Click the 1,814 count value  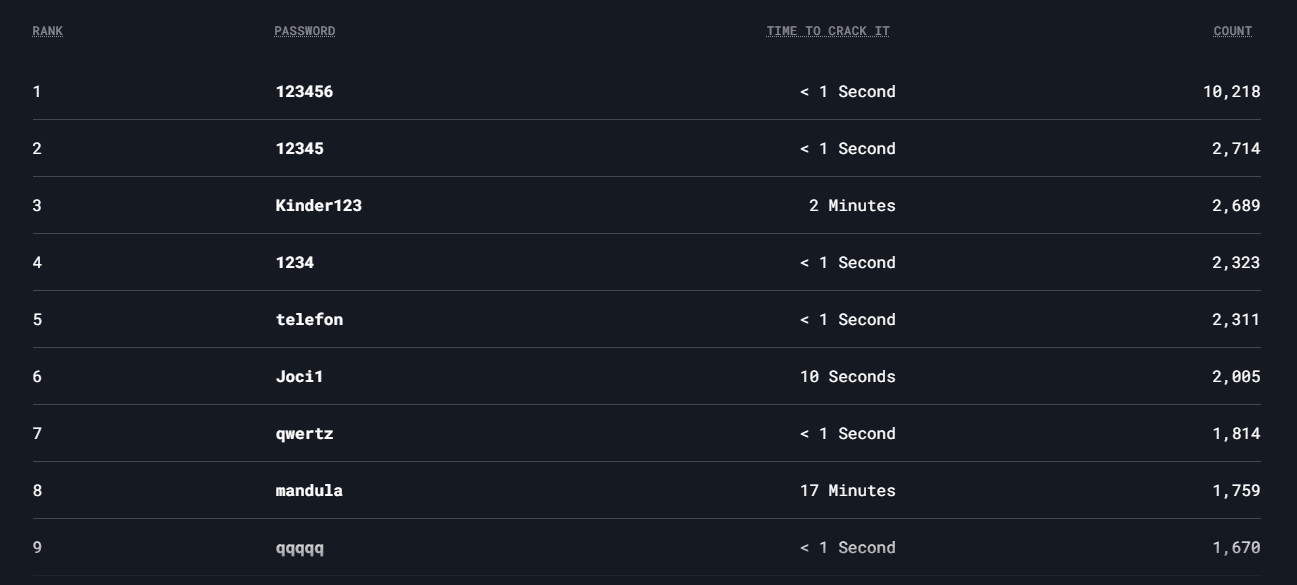(x=1235, y=434)
